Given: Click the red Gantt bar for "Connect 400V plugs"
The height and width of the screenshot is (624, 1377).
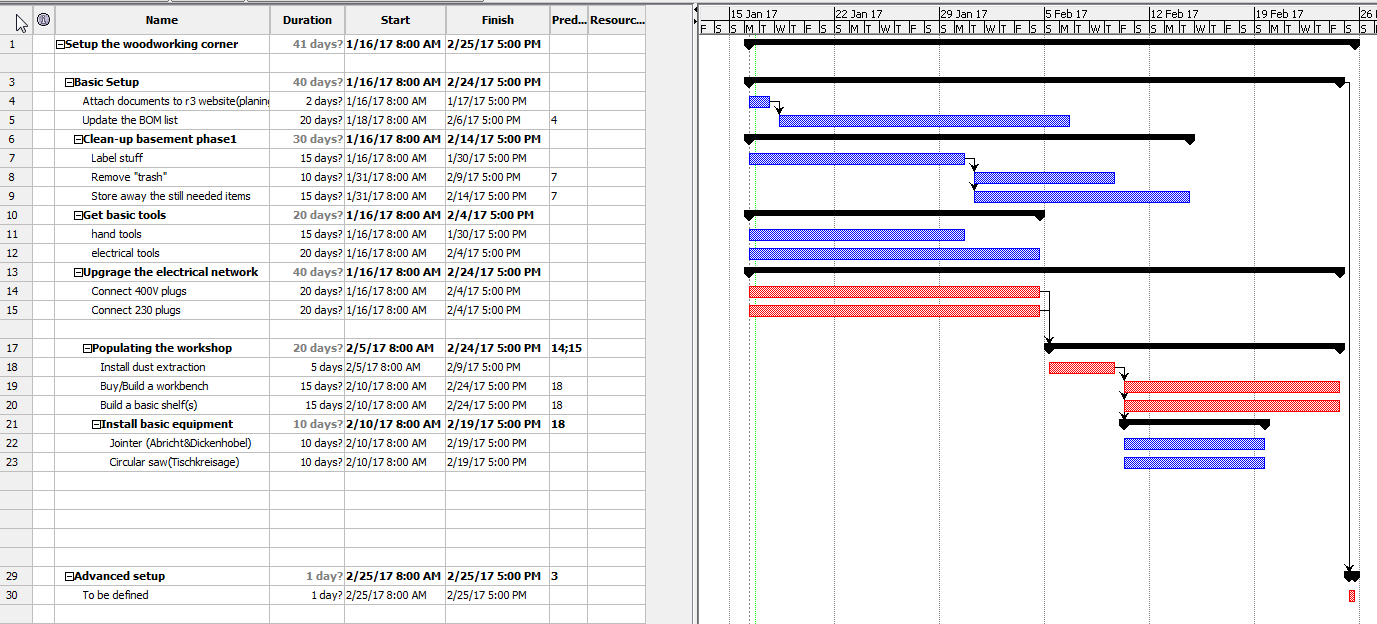Looking at the screenshot, I should (x=895, y=291).
